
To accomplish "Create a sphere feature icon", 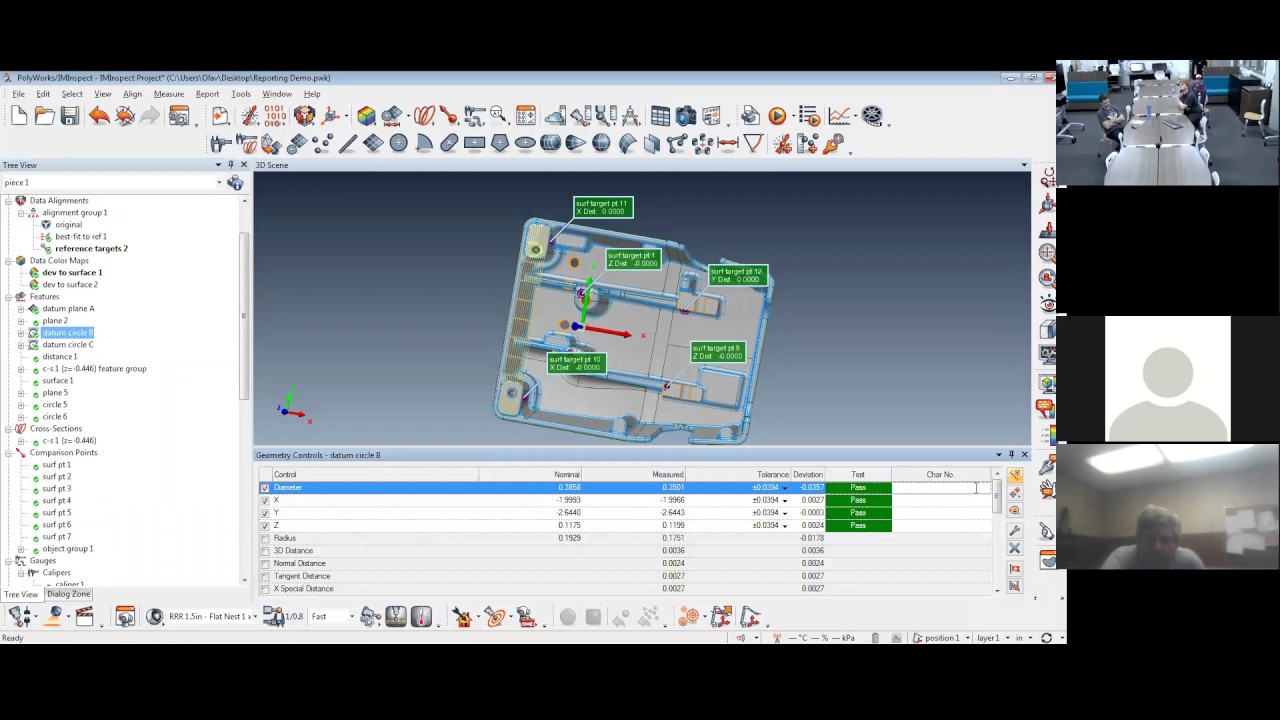I will tap(601, 144).
